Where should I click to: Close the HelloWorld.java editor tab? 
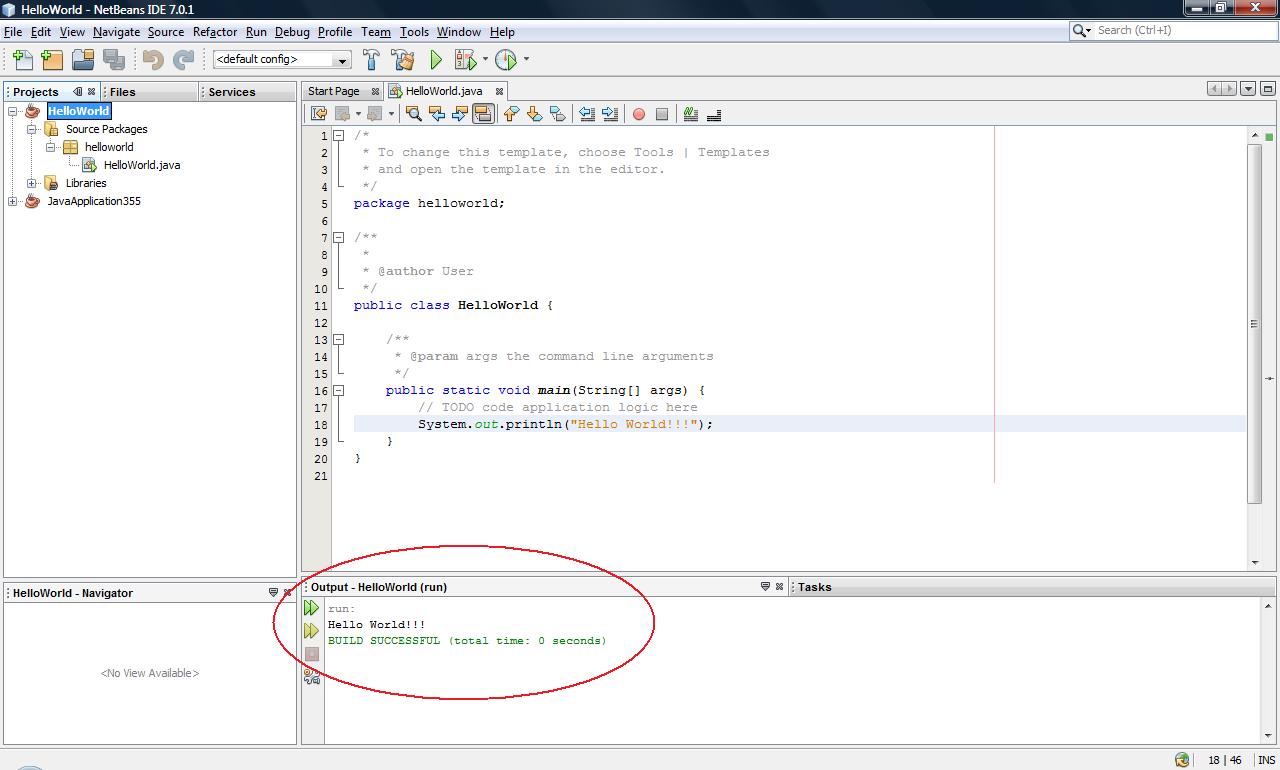[499, 91]
